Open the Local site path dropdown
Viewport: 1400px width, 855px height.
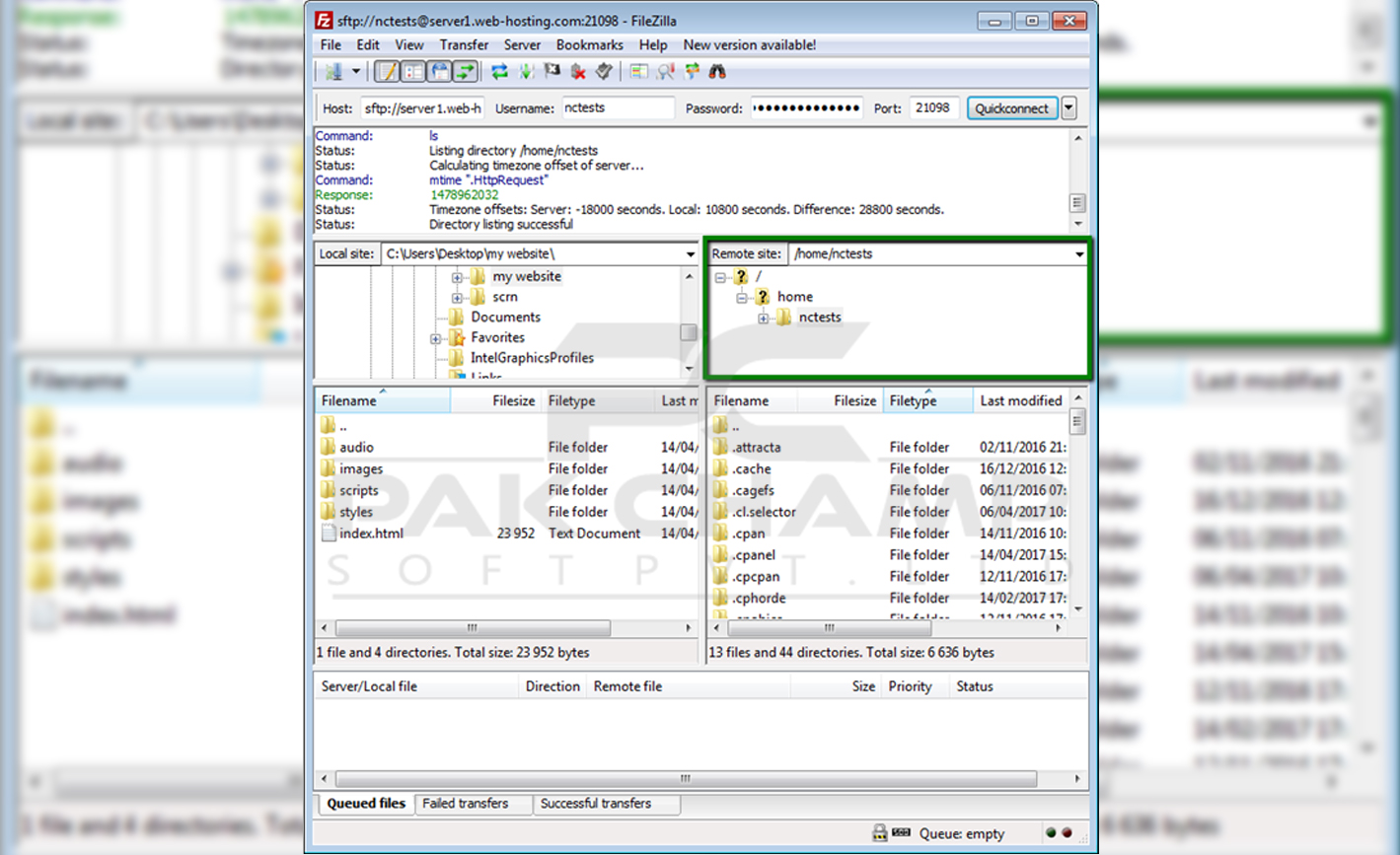pos(690,254)
